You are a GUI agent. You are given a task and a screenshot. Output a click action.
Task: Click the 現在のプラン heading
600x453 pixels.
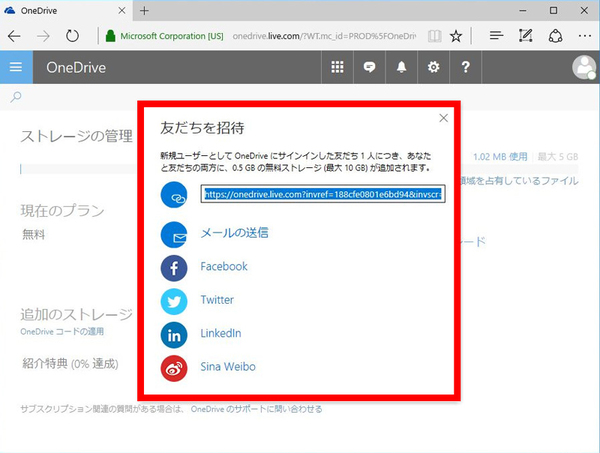62,210
